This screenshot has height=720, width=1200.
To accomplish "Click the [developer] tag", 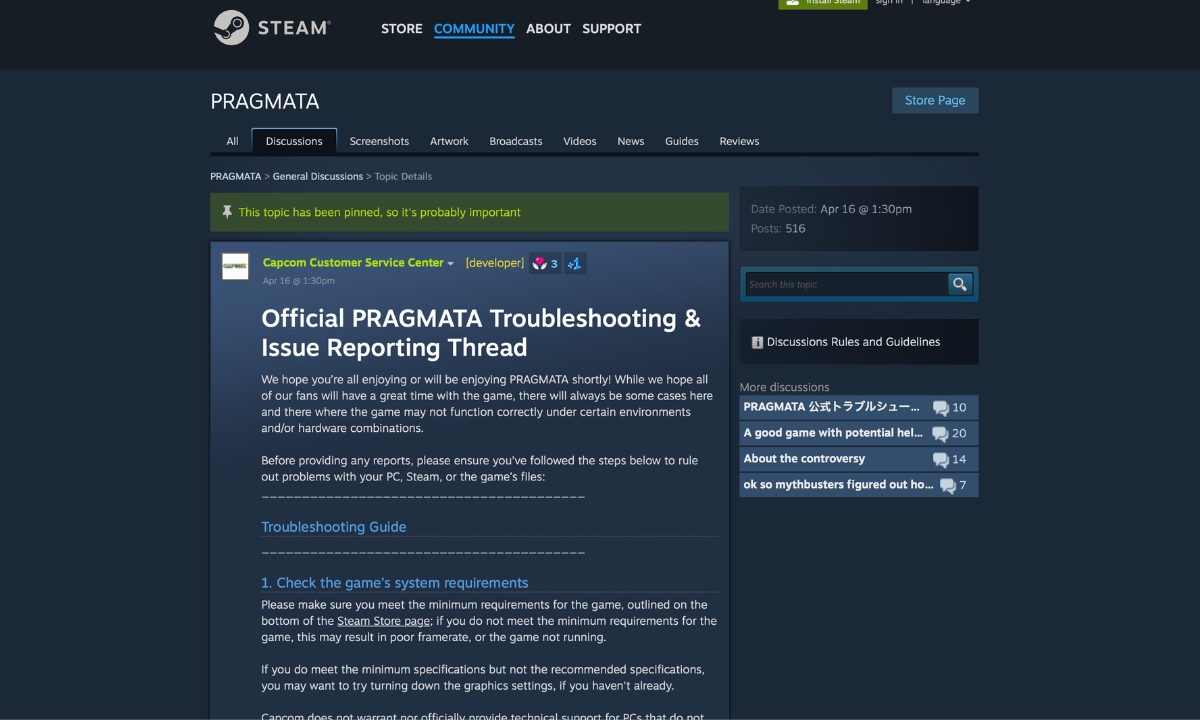I will pyautogui.click(x=495, y=263).
